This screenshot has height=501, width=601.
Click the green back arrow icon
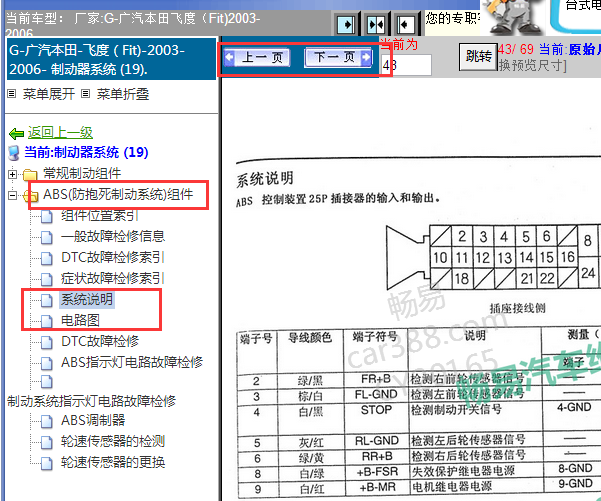click(16, 133)
